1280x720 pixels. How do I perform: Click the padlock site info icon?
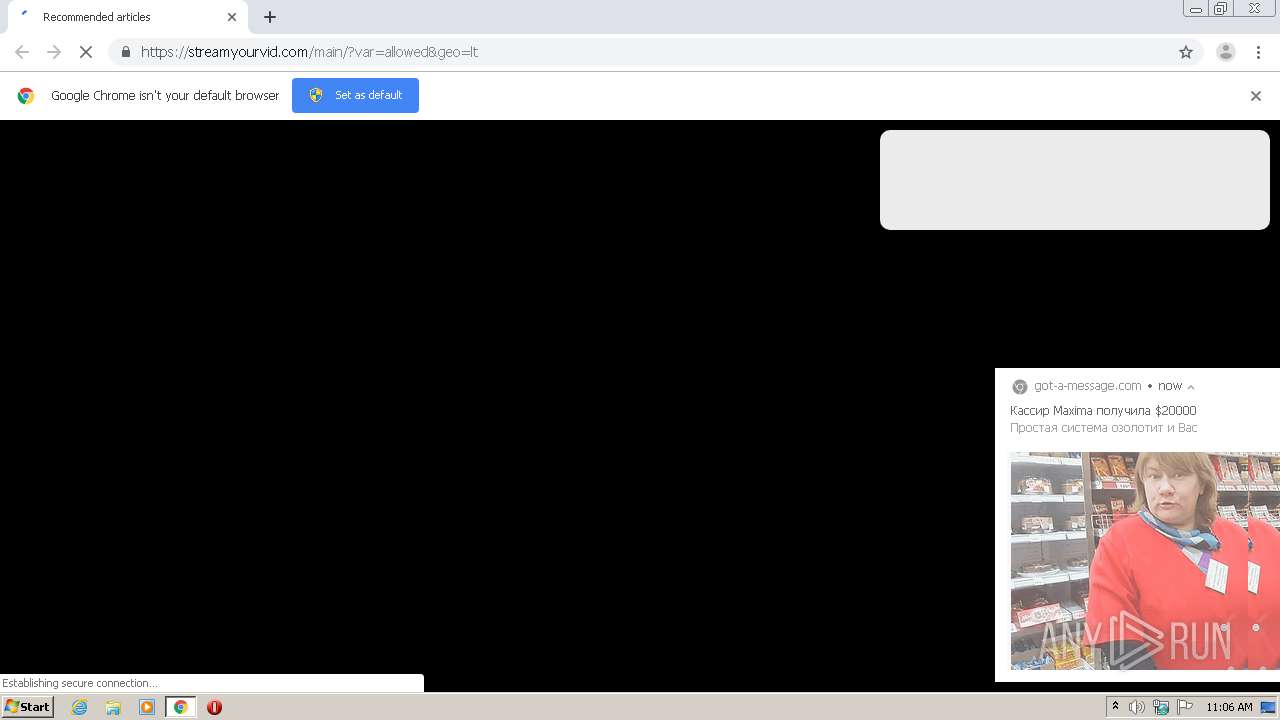coord(125,52)
